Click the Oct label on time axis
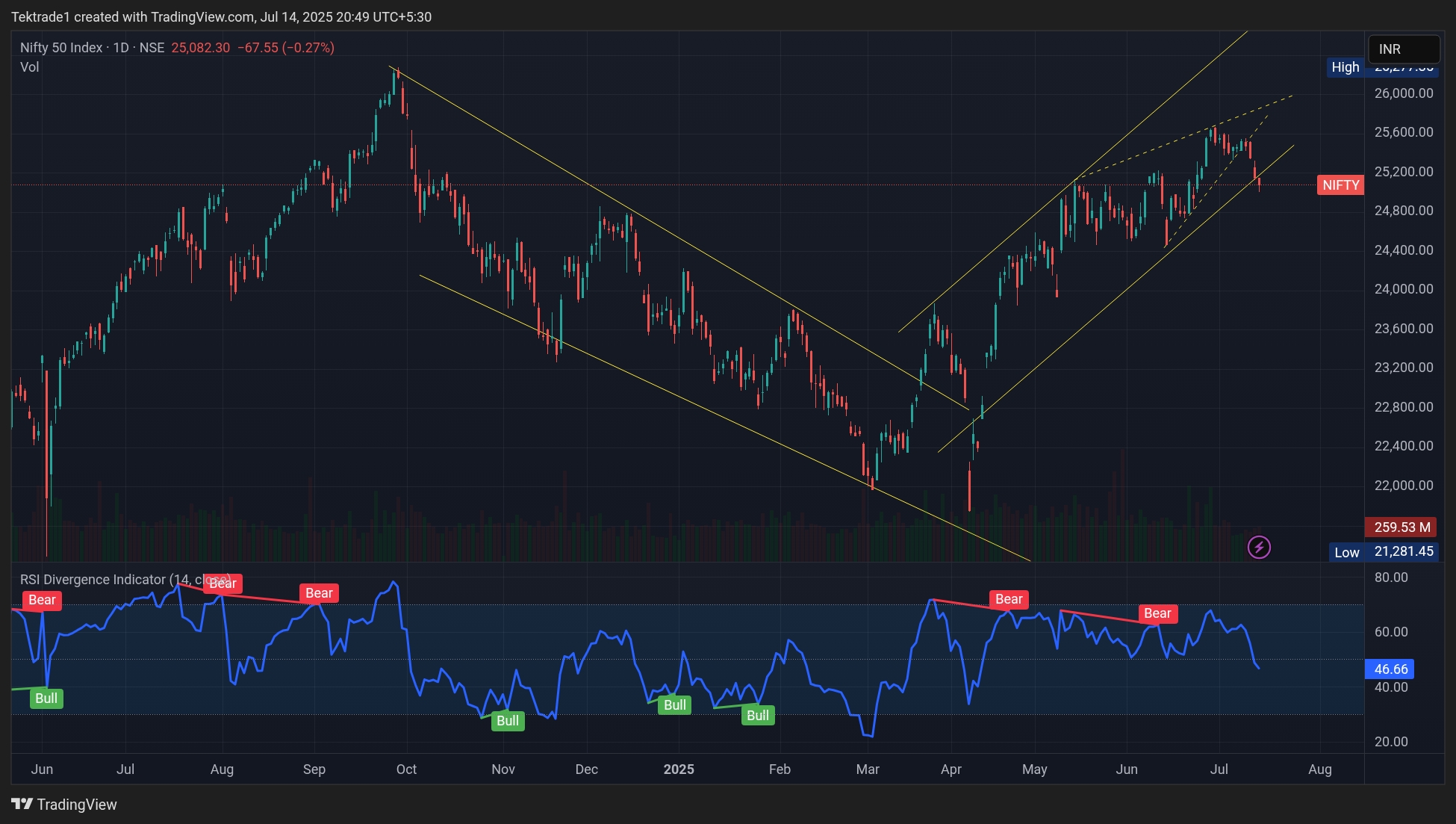Viewport: 1456px width, 824px height. (406, 769)
